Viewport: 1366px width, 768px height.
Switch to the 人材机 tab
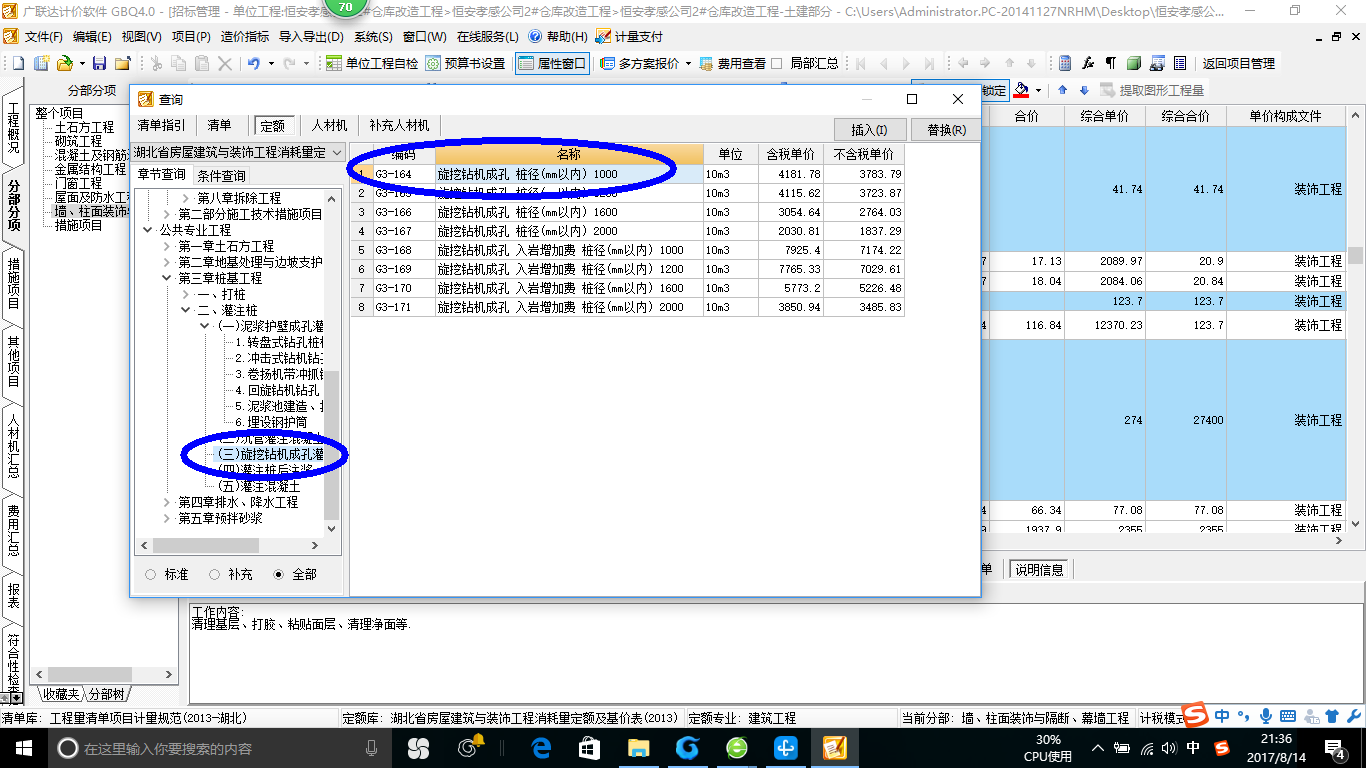[329, 125]
